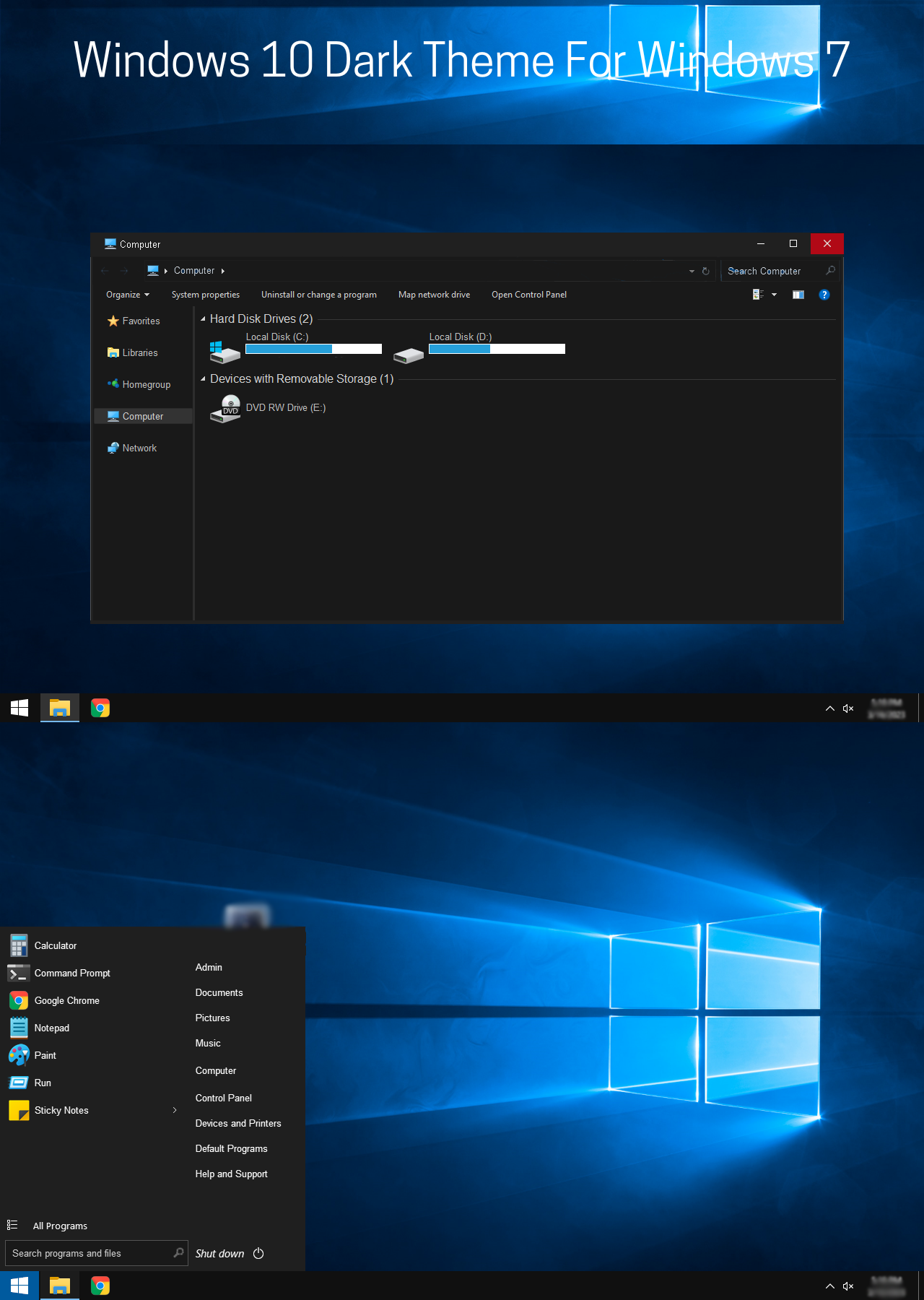Screen dimensions: 924x1300
Task: Click the Start button on the bottom taskbar
Action: (x=19, y=1286)
